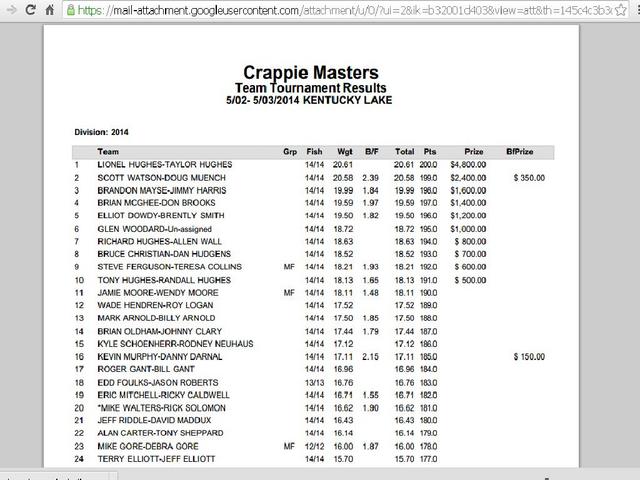Click the forward navigation arrow
The height and width of the screenshot is (480, 640).
[x=12, y=10]
